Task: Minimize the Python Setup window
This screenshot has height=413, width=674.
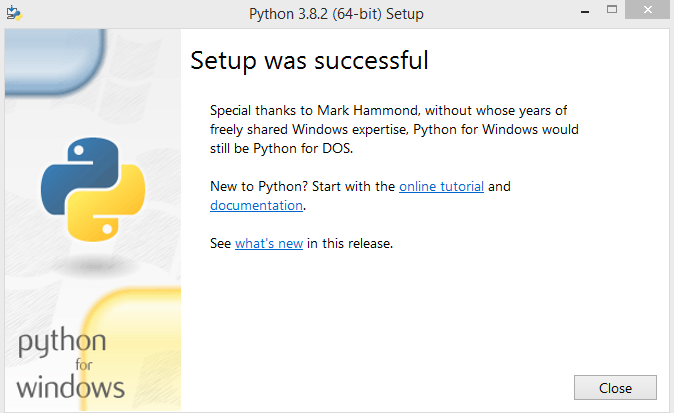Action: pos(585,12)
